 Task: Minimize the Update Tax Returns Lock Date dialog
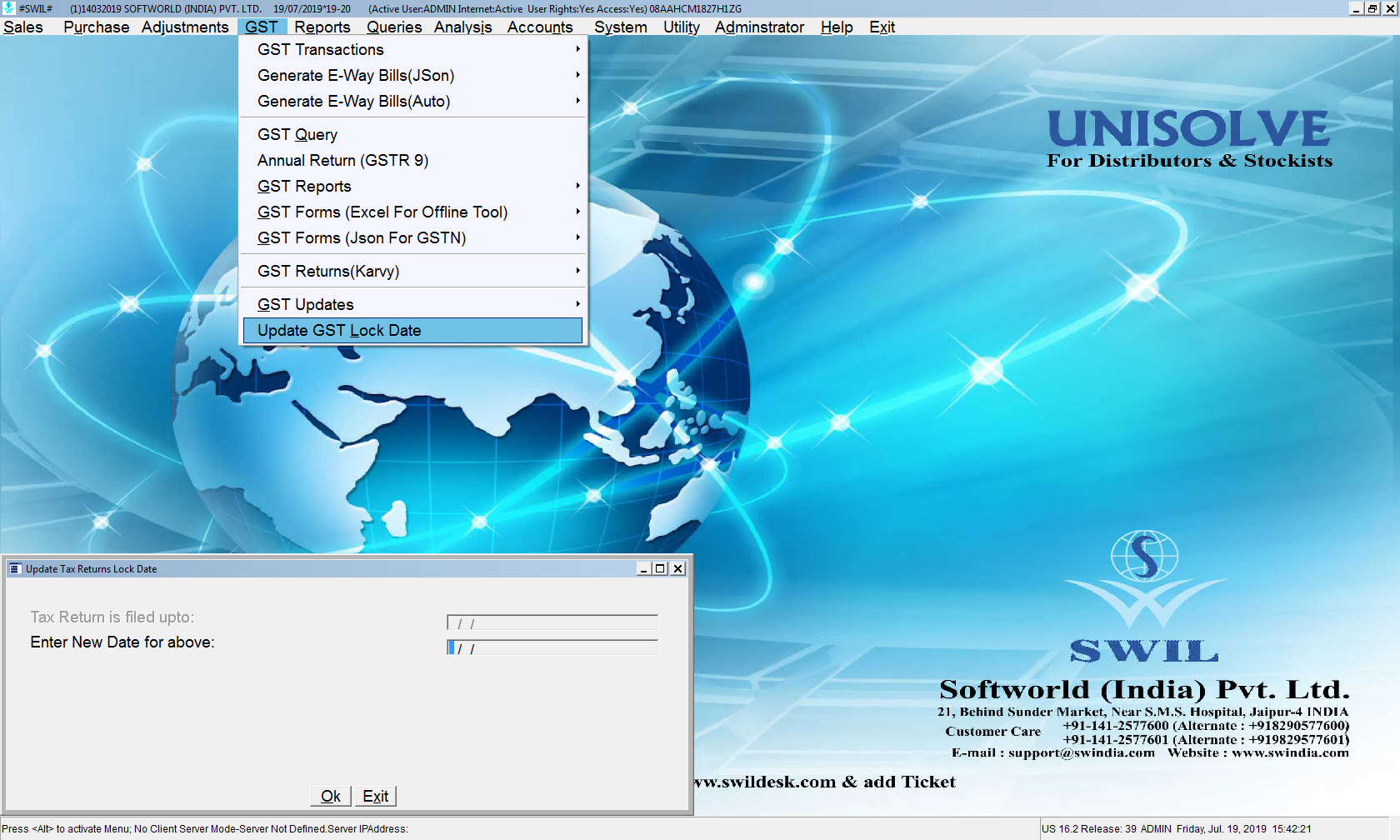click(643, 568)
